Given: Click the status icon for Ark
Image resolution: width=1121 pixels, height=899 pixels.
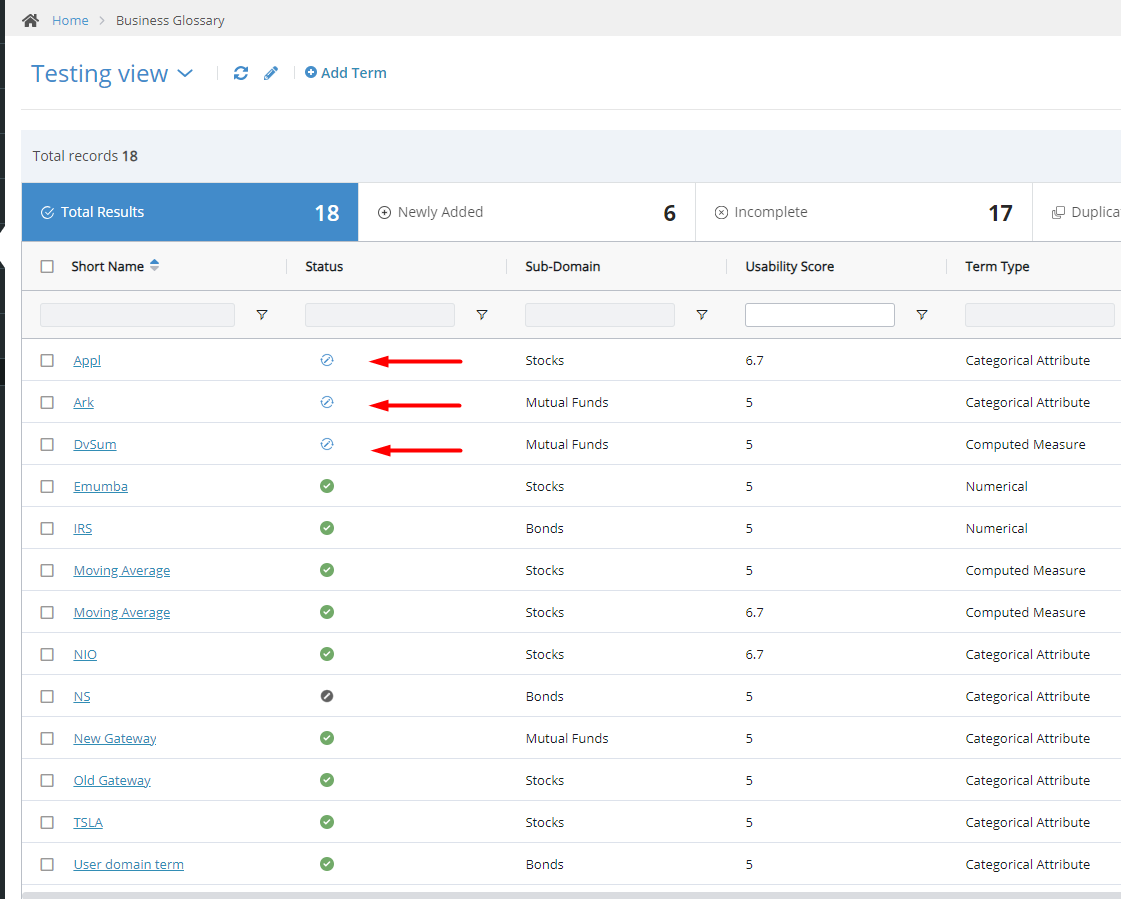Looking at the screenshot, I should (327, 402).
